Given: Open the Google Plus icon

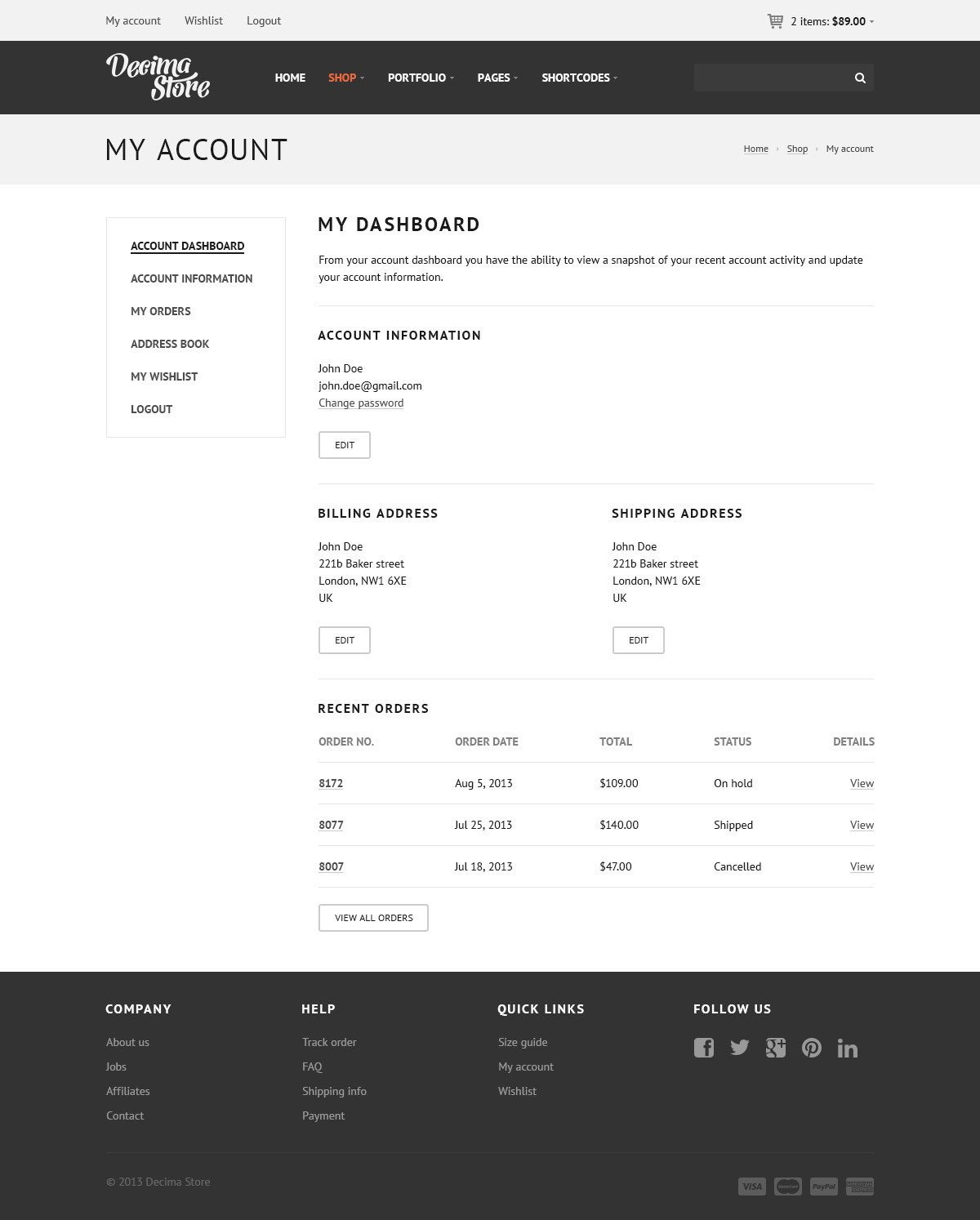Looking at the screenshot, I should coord(776,1048).
